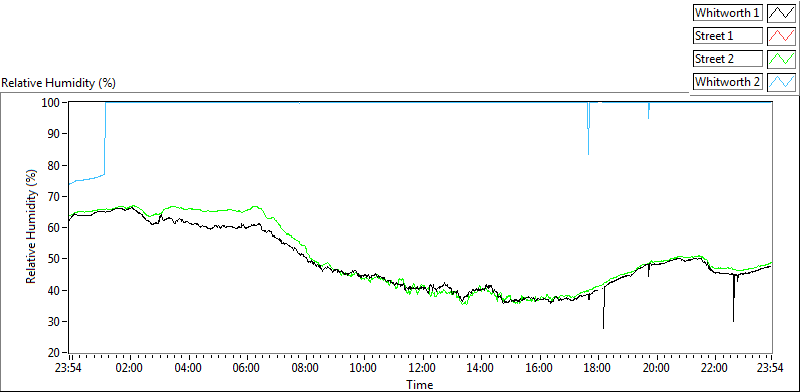Select the Whitworth 2 legend label

click(728, 81)
